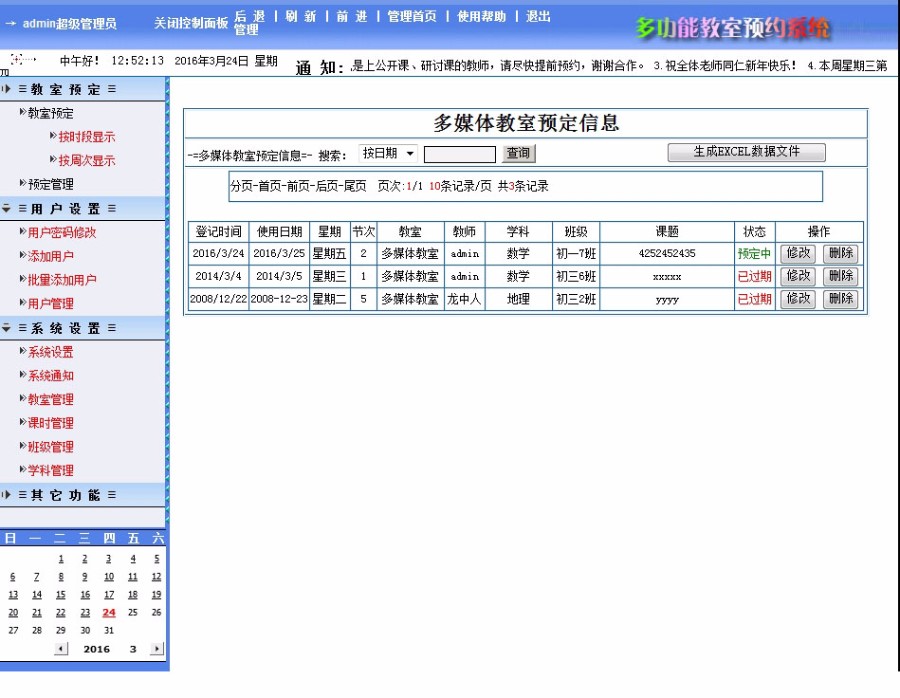Open 按周次显示 link
This screenshot has height=698, width=900.
(87, 161)
